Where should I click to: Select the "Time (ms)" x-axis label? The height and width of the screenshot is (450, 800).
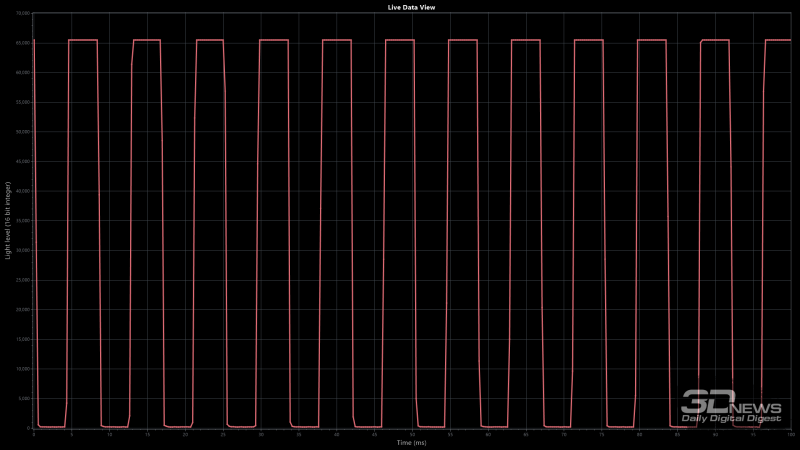pyautogui.click(x=411, y=441)
